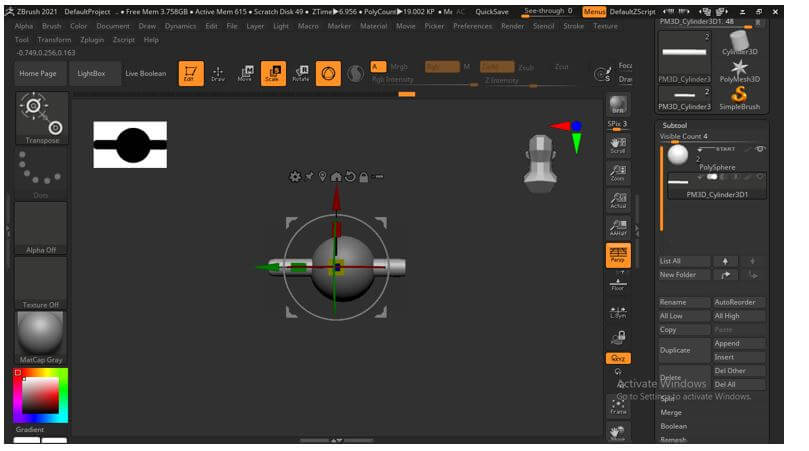The image size is (809, 451).
Task: Click the BPR render button
Action: tap(618, 105)
